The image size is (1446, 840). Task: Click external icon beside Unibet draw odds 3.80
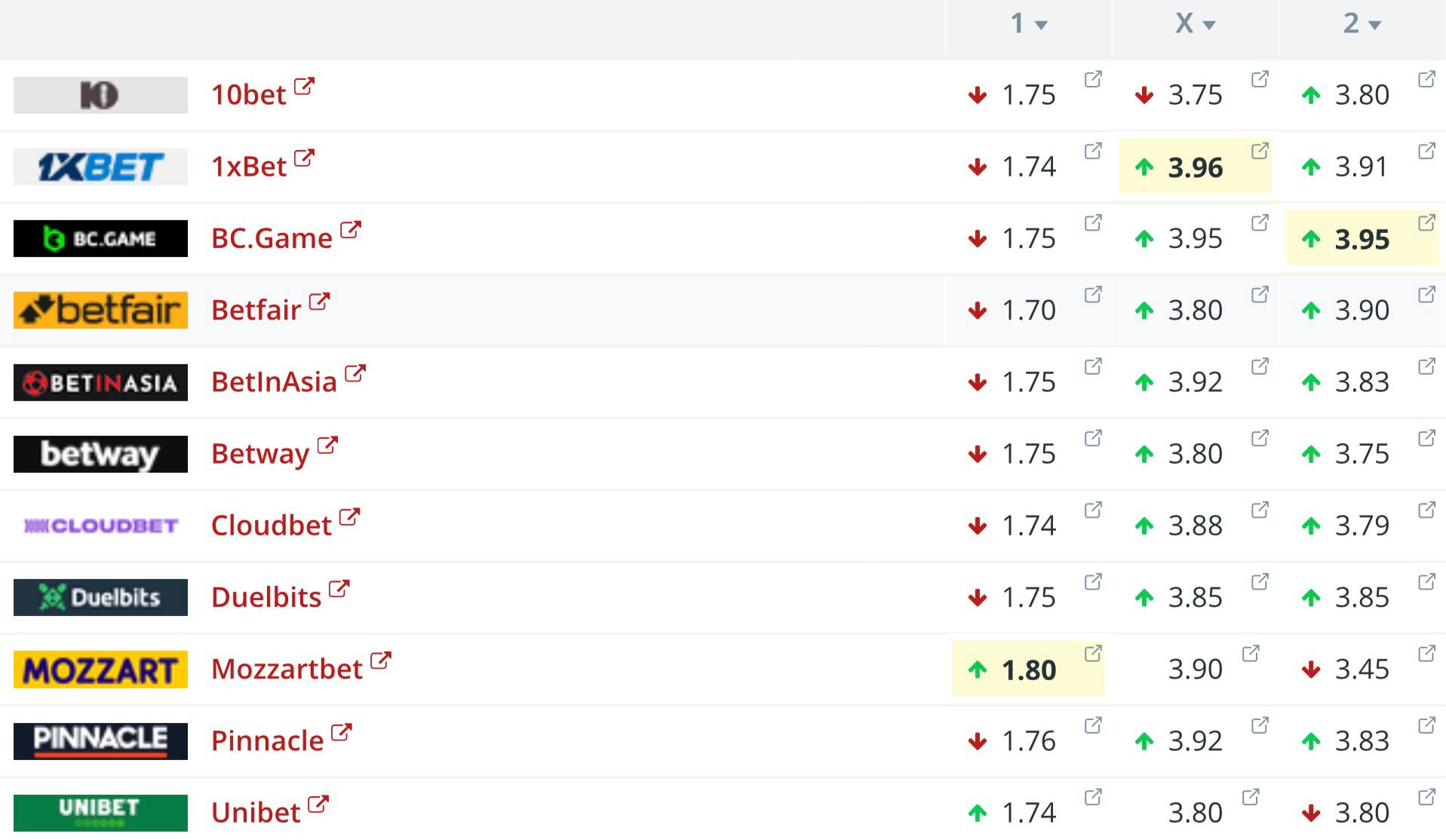(x=1251, y=797)
